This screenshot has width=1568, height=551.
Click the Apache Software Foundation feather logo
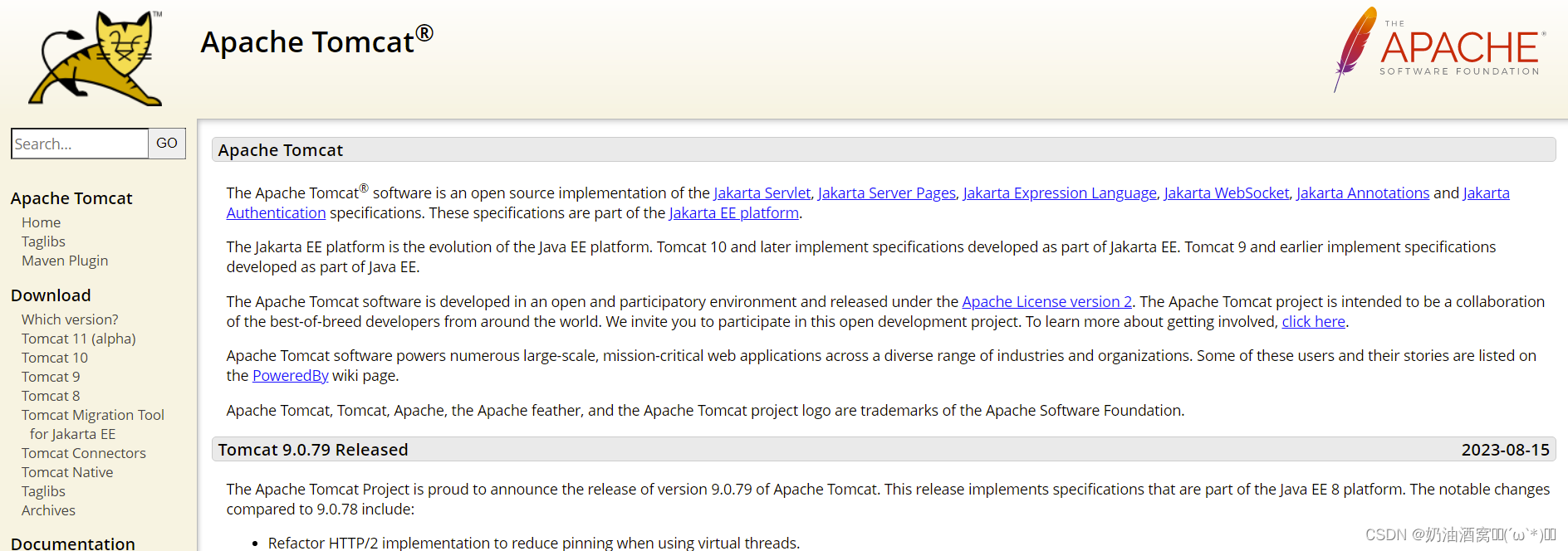(1440, 49)
